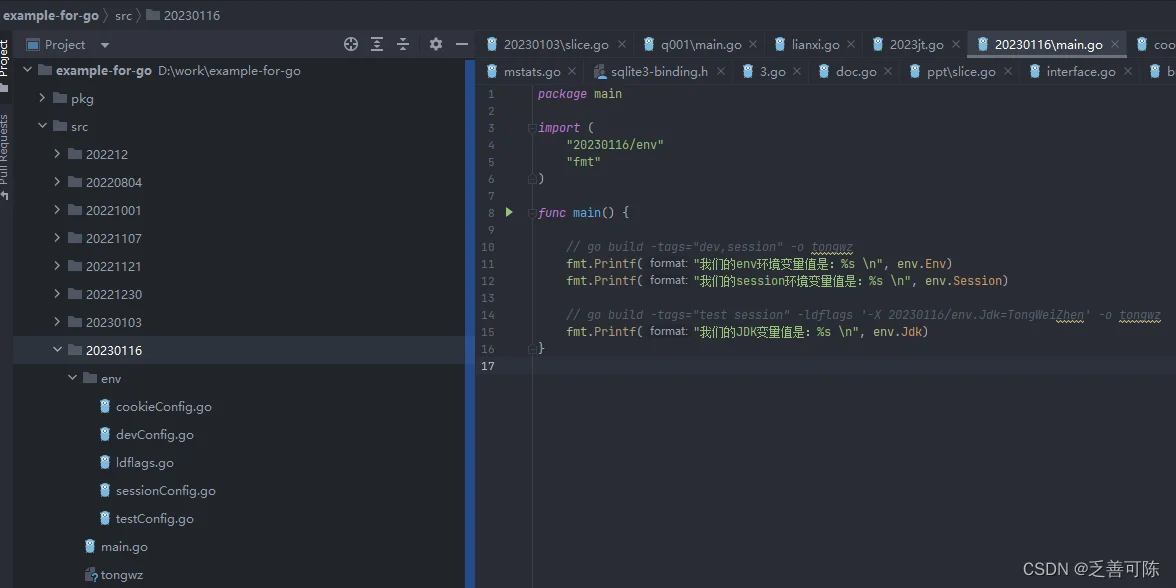Close the 20230103\slice.go tab
The image size is (1176, 588).
point(622,44)
